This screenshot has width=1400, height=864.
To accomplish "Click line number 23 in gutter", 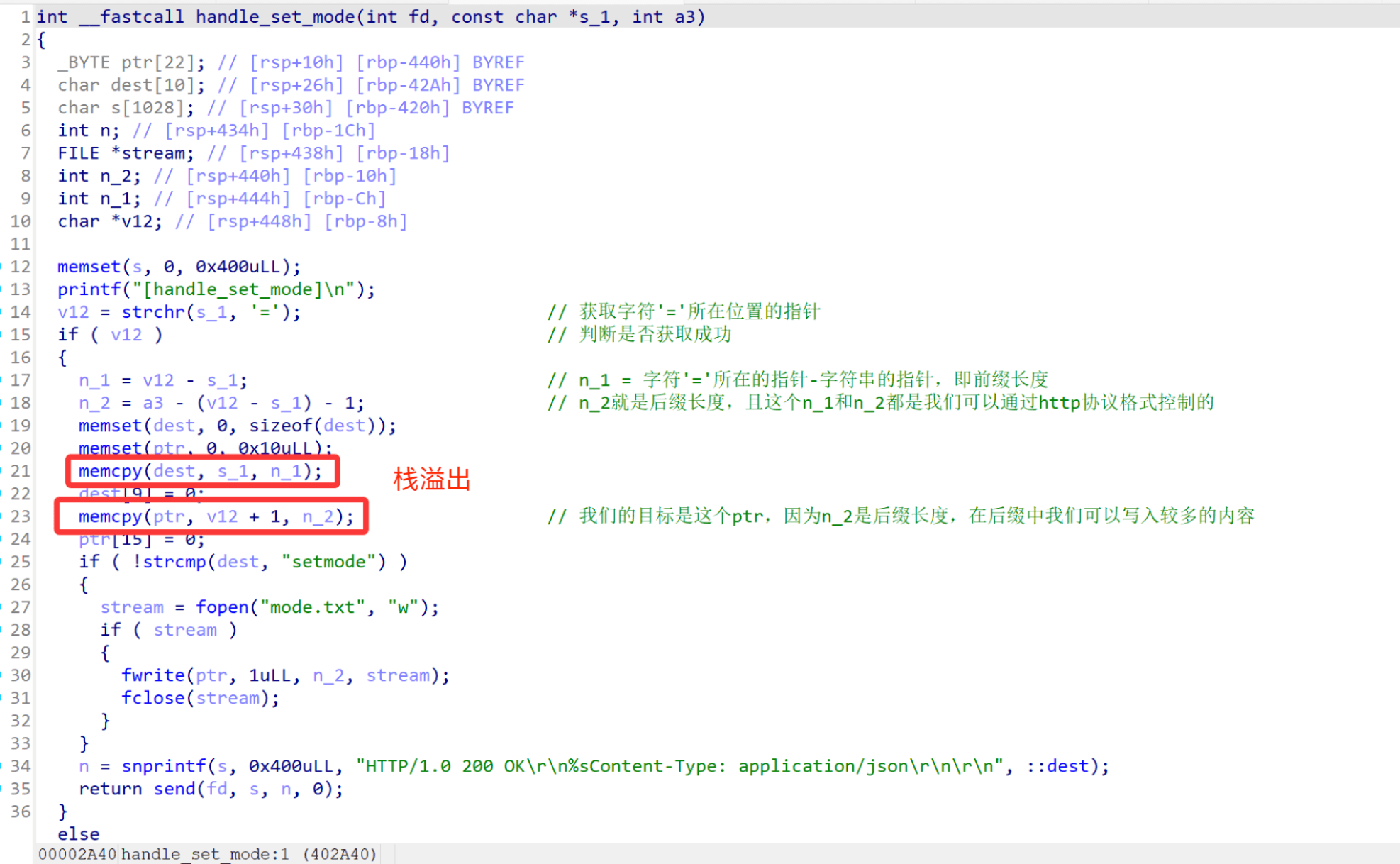I will (21, 516).
